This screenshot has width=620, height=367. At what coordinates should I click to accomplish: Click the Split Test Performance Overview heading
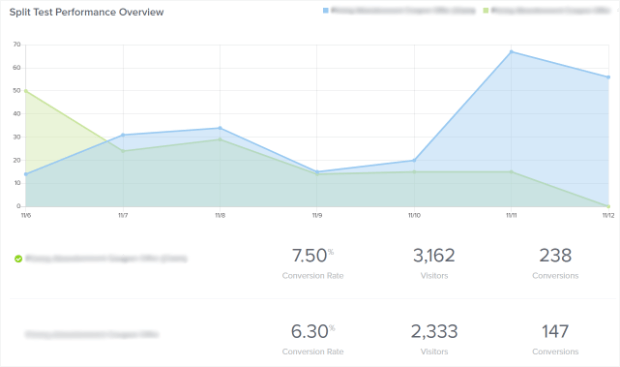click(86, 12)
